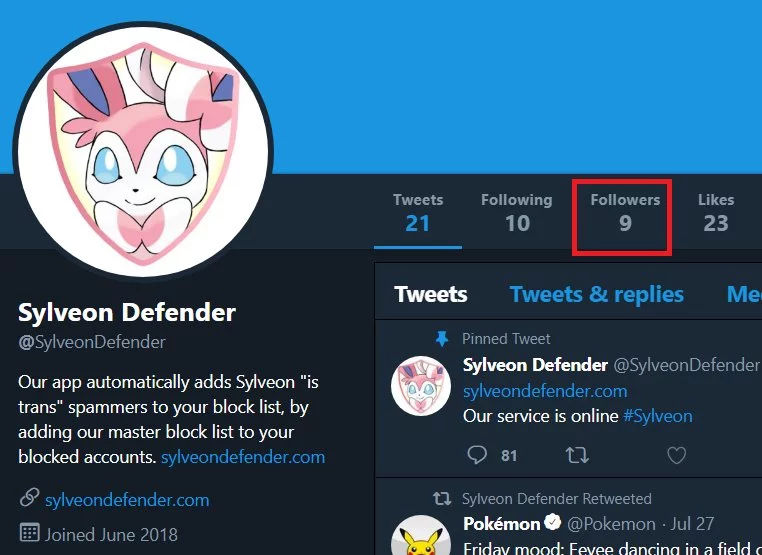Click the link chain icon beside website
Viewport: 762px width, 555px height.
(29, 498)
